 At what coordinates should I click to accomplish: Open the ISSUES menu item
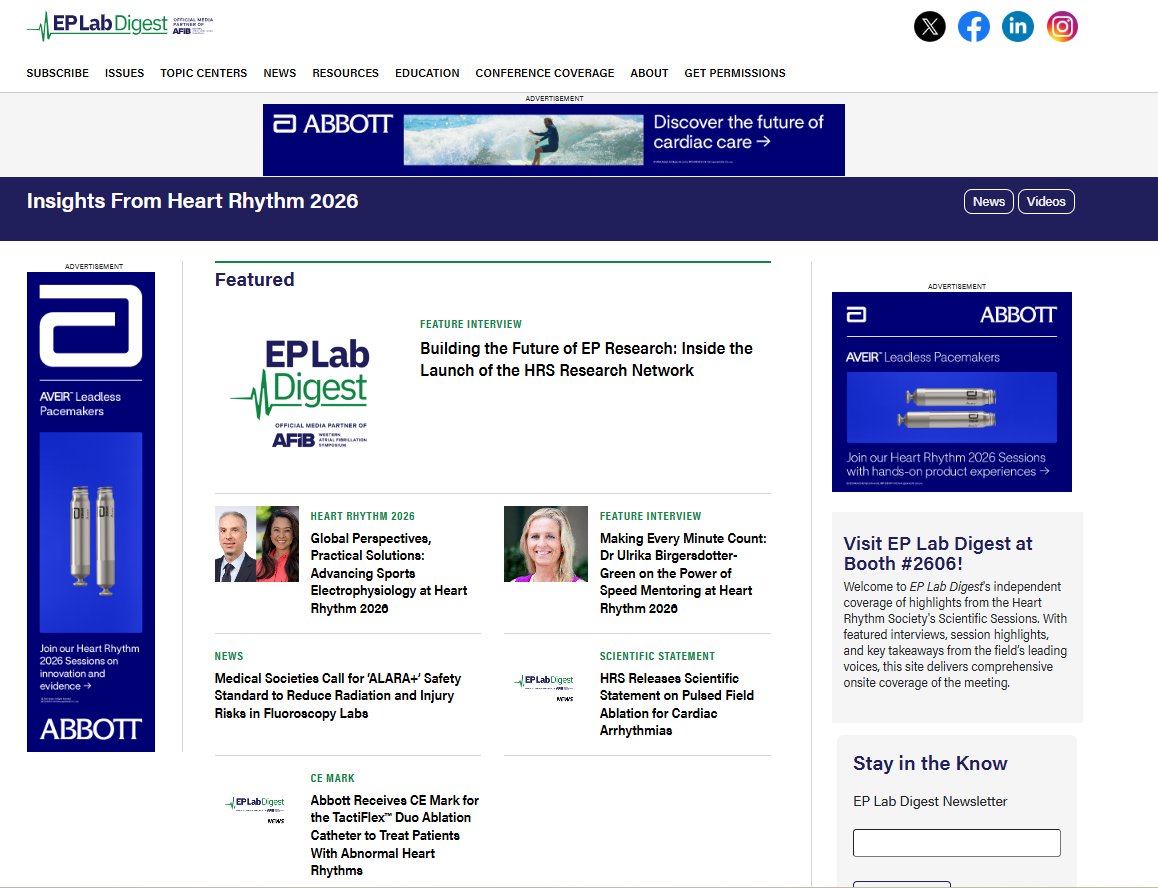click(x=124, y=73)
